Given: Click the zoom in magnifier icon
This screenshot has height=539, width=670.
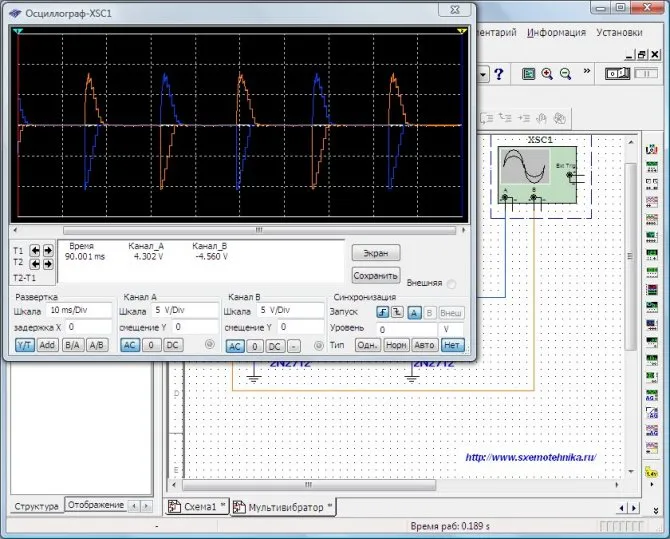Looking at the screenshot, I should coord(547,74).
